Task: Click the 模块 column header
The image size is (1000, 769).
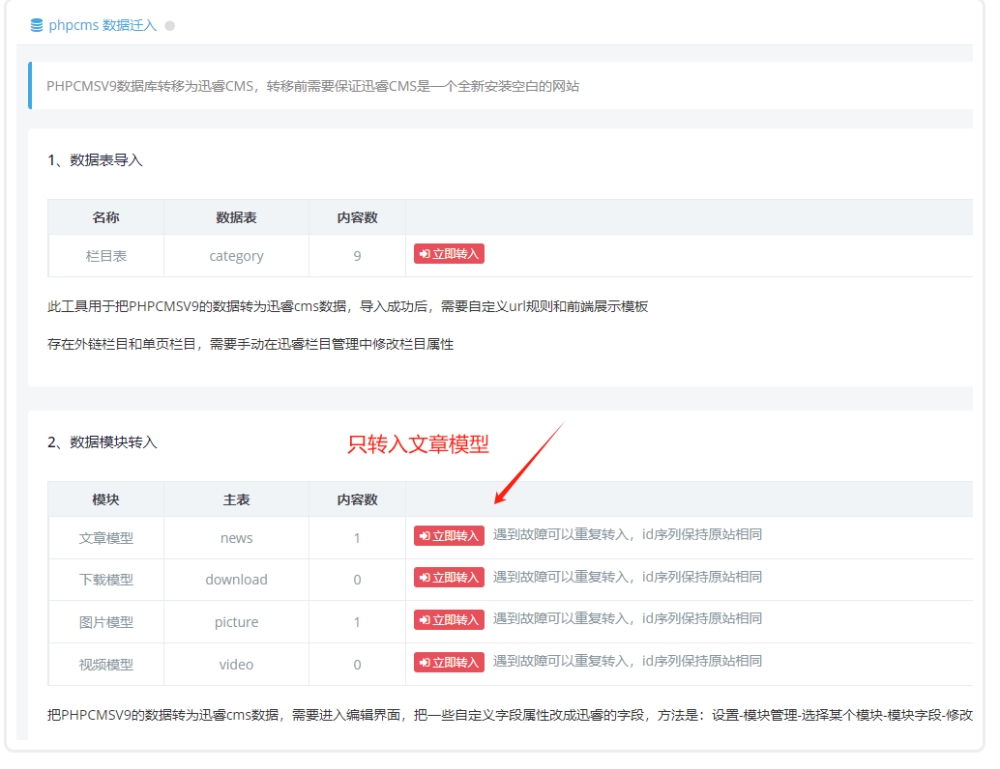Action: [x=106, y=499]
